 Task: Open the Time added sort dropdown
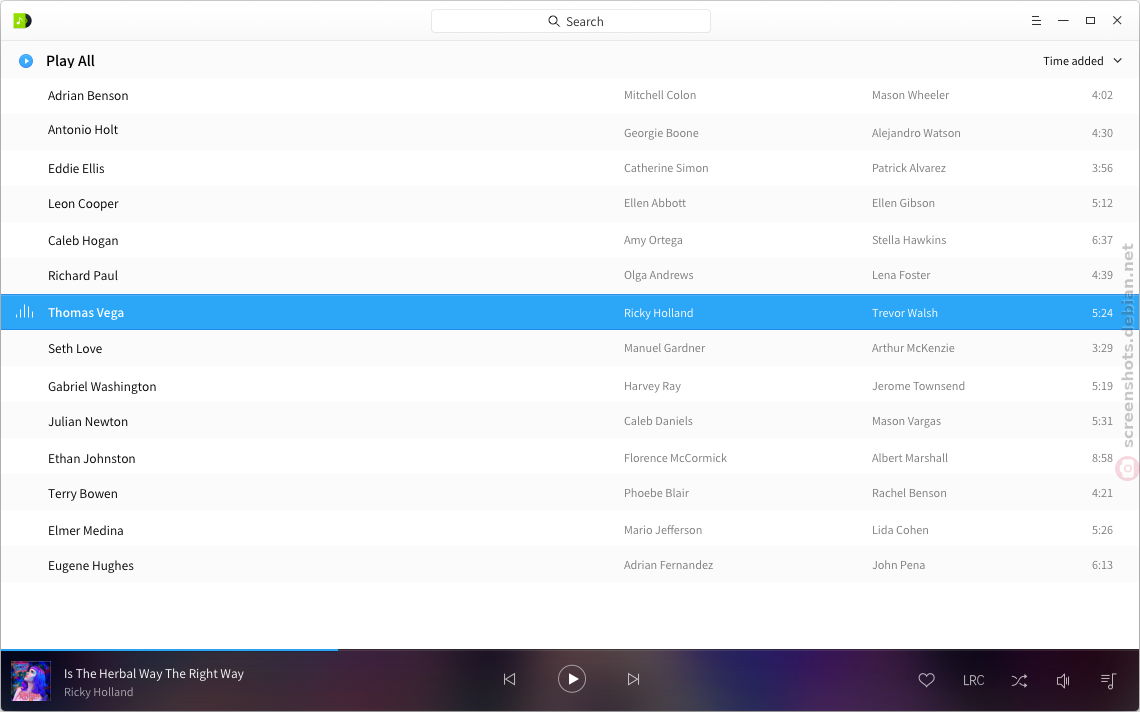1082,61
